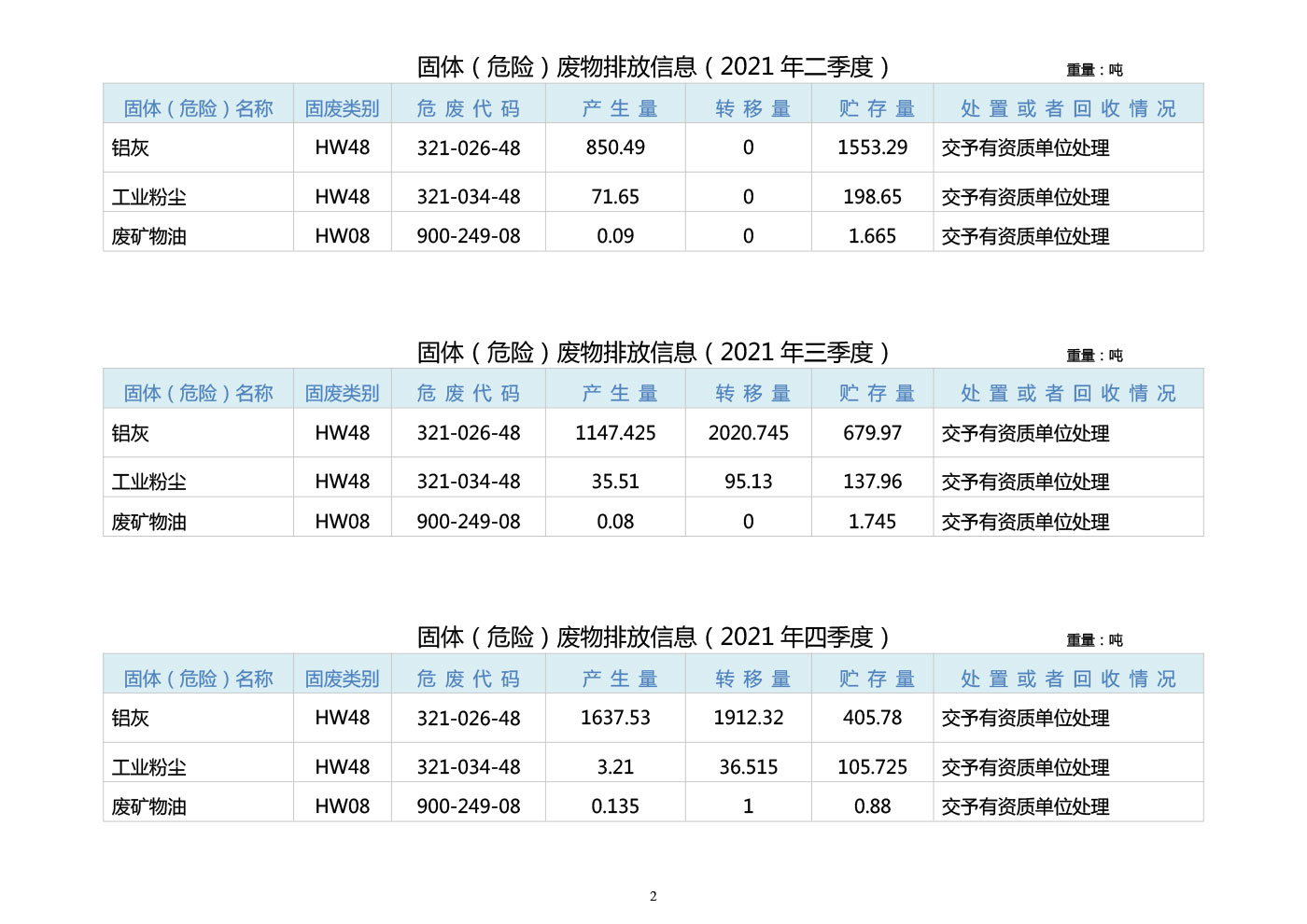Click the cell reading 679.97
The width and height of the screenshot is (1307, 924).
pyautogui.click(x=872, y=433)
